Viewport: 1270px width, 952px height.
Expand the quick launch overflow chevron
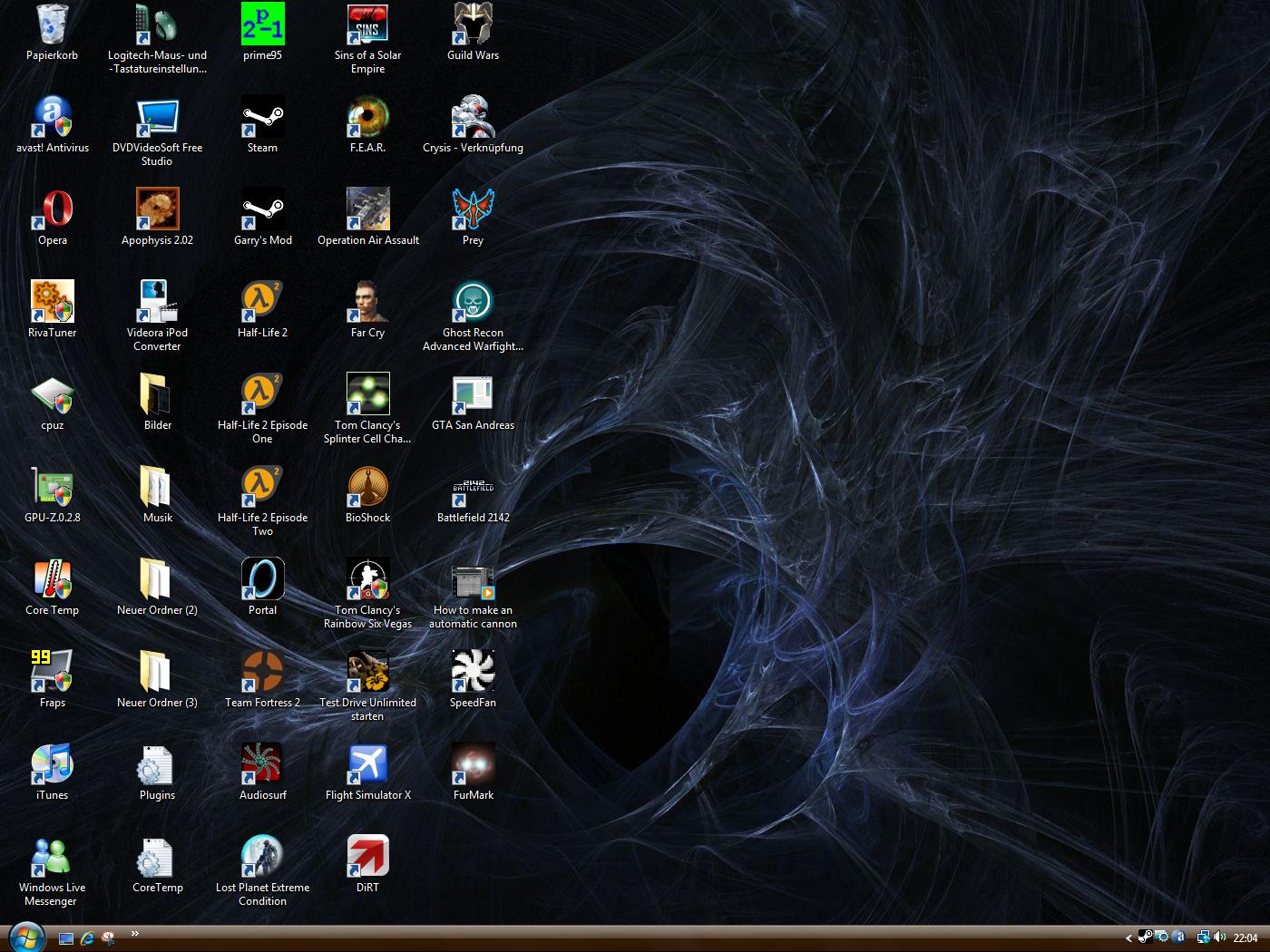click(x=135, y=933)
